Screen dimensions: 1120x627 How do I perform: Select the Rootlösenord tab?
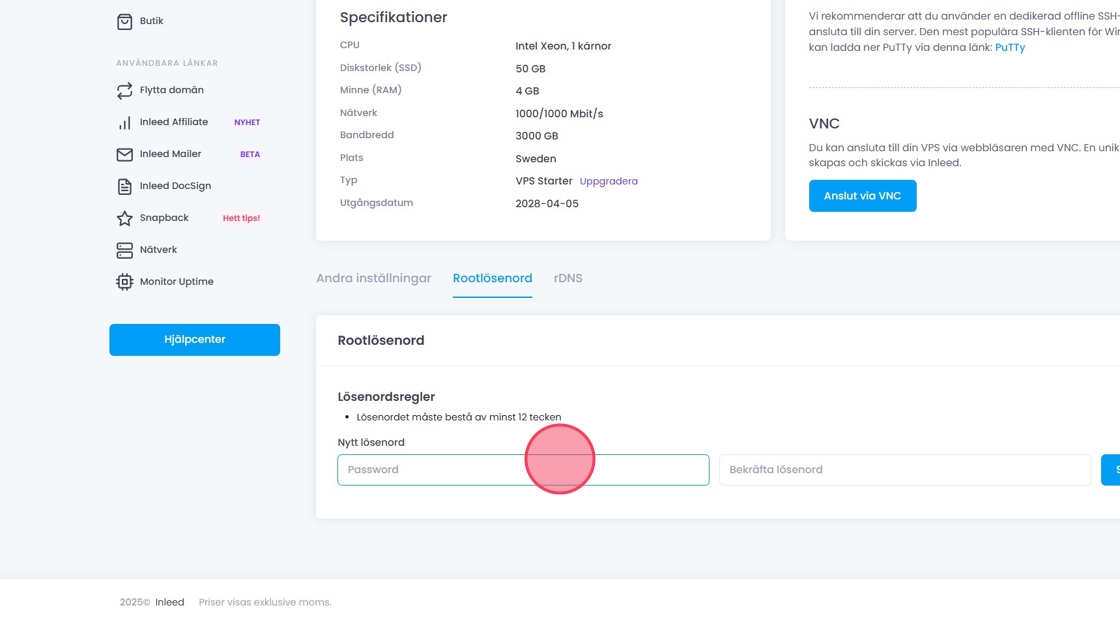tap(492, 278)
